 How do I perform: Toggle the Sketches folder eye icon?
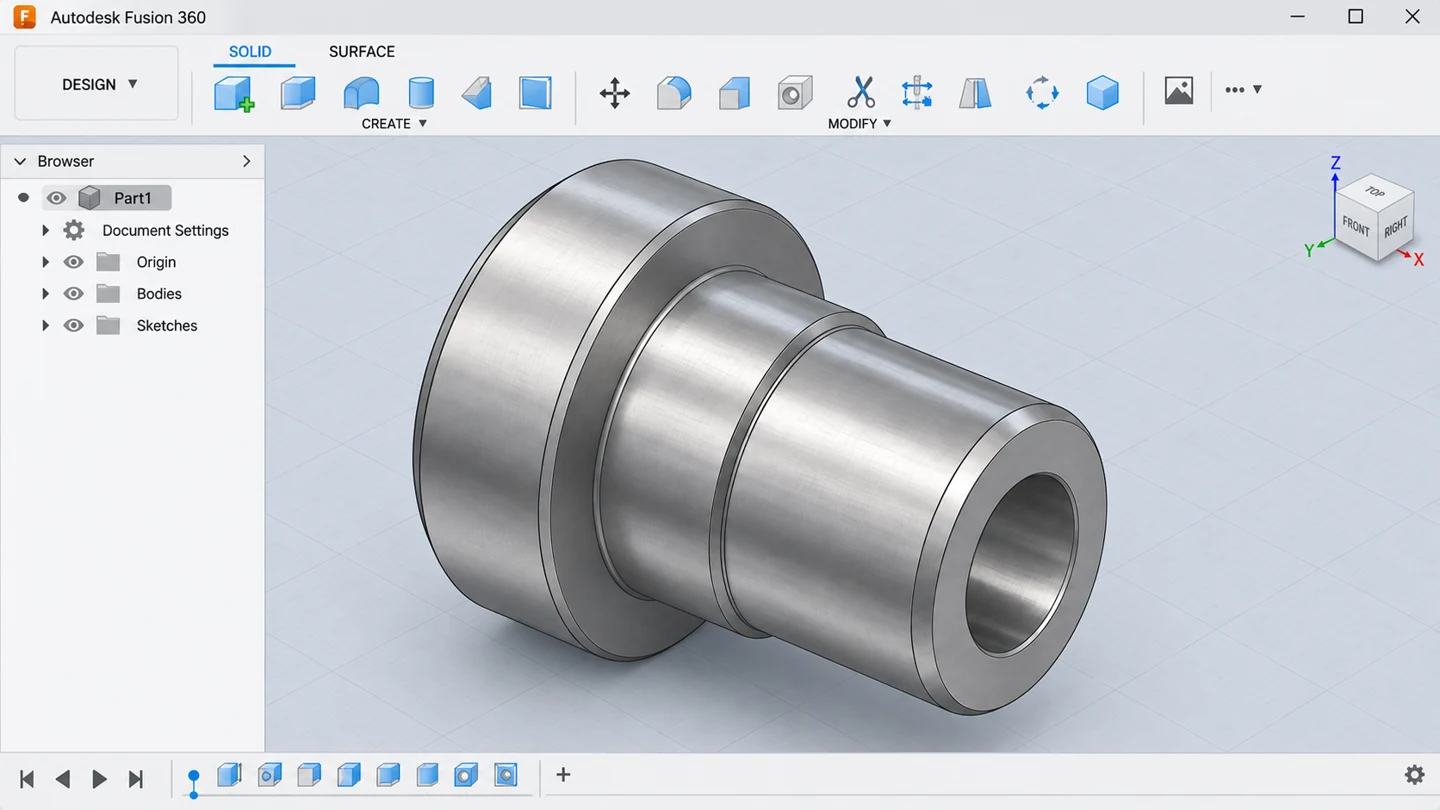[73, 326]
